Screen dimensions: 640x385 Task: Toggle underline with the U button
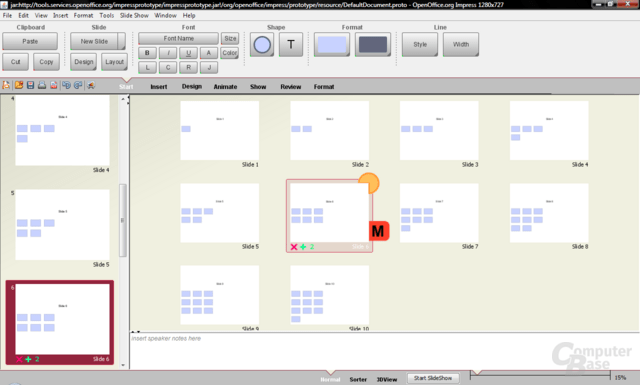click(189, 53)
